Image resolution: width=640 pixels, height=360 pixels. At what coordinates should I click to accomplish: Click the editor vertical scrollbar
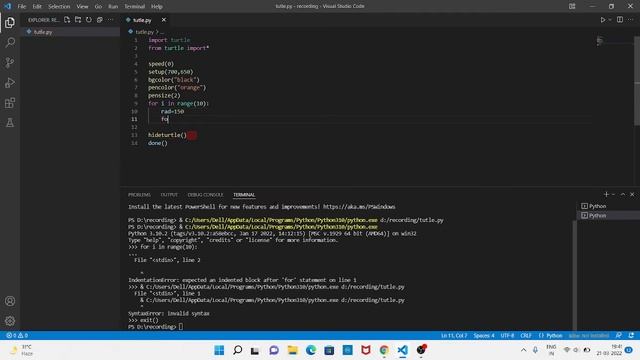point(637,81)
